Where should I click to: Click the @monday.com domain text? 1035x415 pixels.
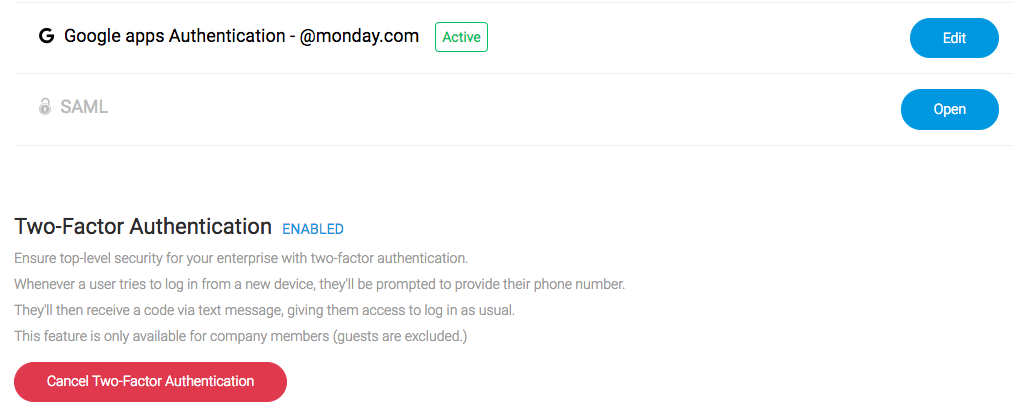point(359,36)
